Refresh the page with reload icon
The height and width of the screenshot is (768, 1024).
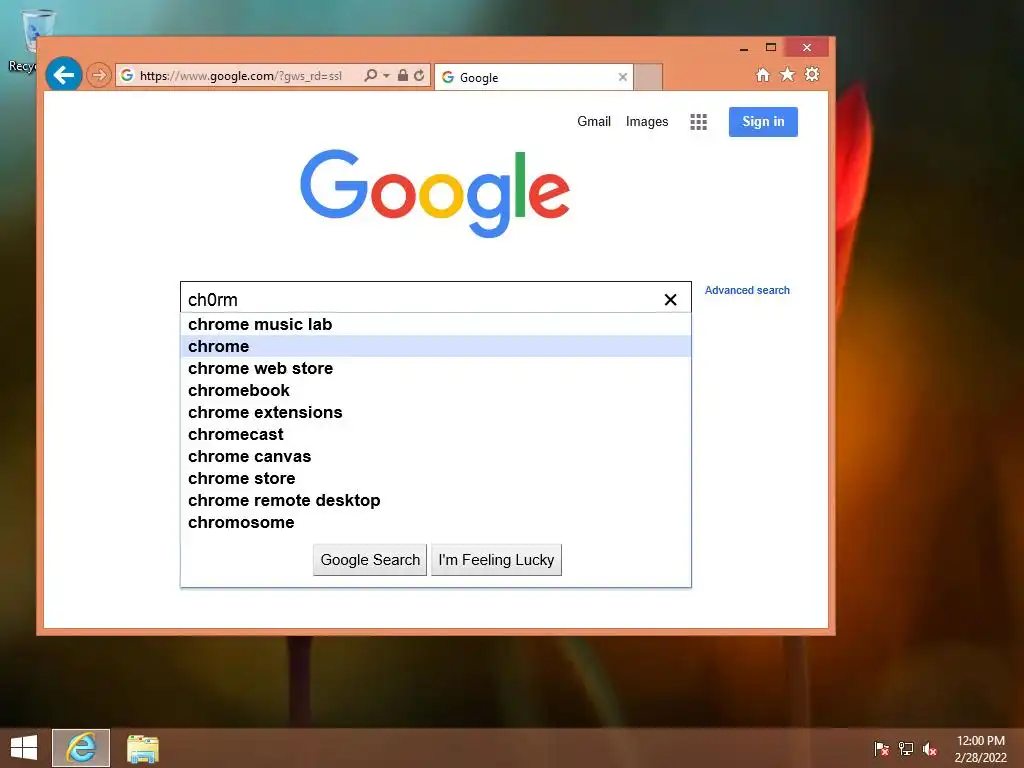(419, 76)
